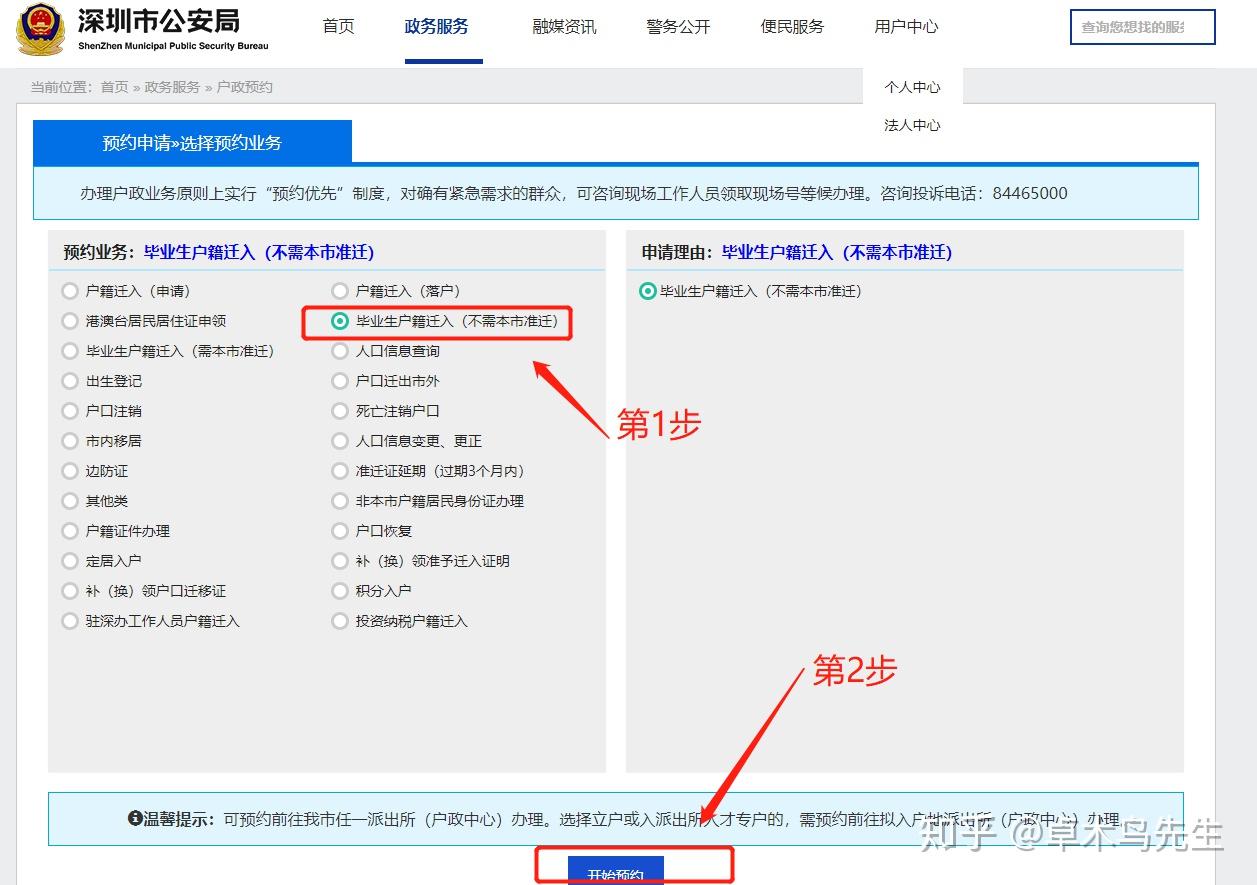Go to 首页 in the top navigation
This screenshot has height=885, width=1257.
[338, 27]
